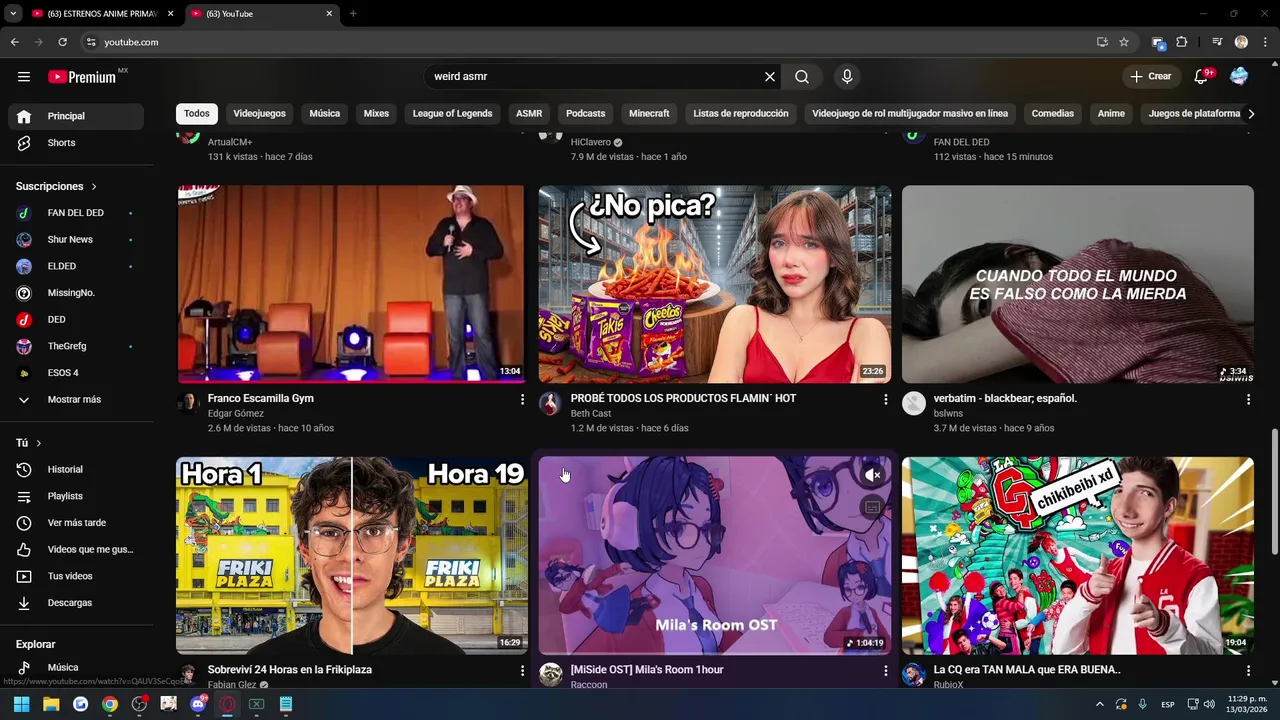Unmute the Mila's Room preview
1280x720 pixels.
tap(873, 475)
